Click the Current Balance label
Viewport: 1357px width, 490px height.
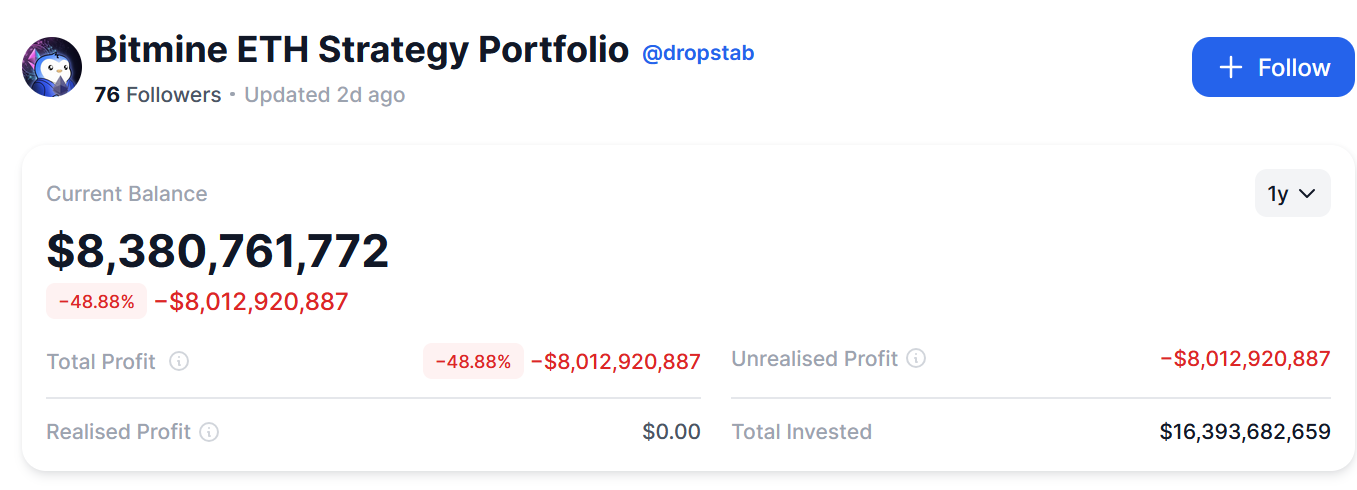tap(127, 194)
